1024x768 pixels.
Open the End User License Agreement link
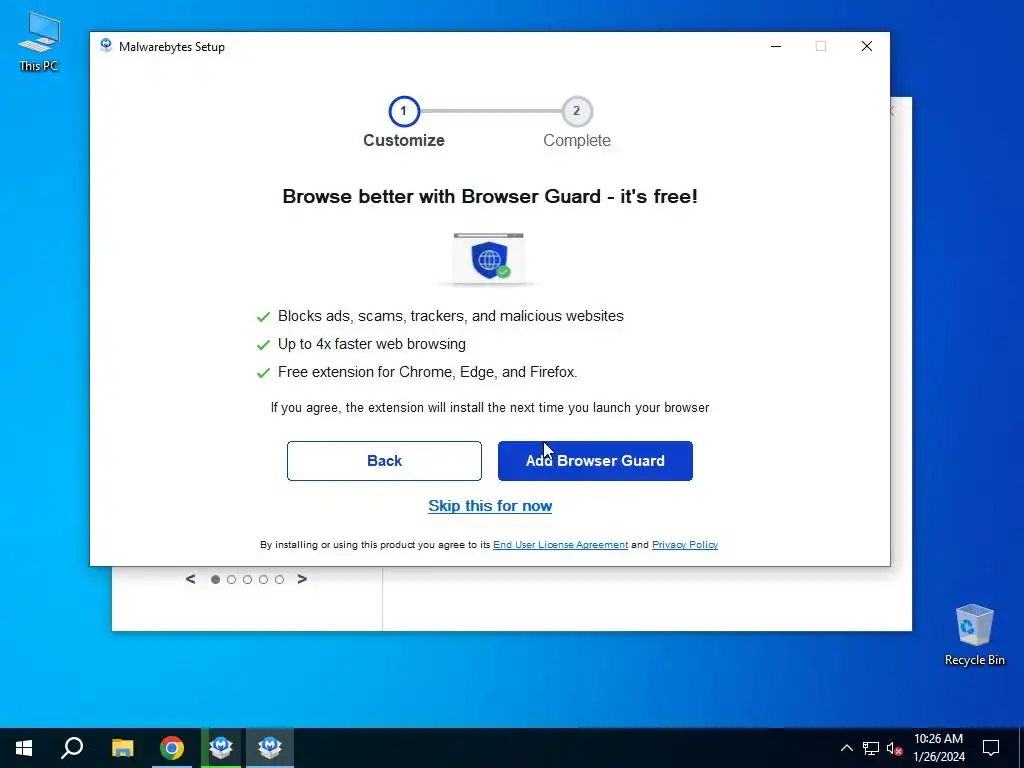pyautogui.click(x=560, y=545)
